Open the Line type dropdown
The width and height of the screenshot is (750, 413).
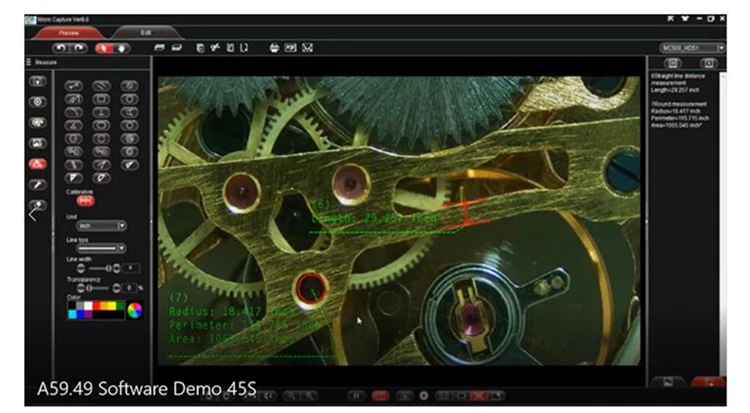pyautogui.click(x=101, y=247)
